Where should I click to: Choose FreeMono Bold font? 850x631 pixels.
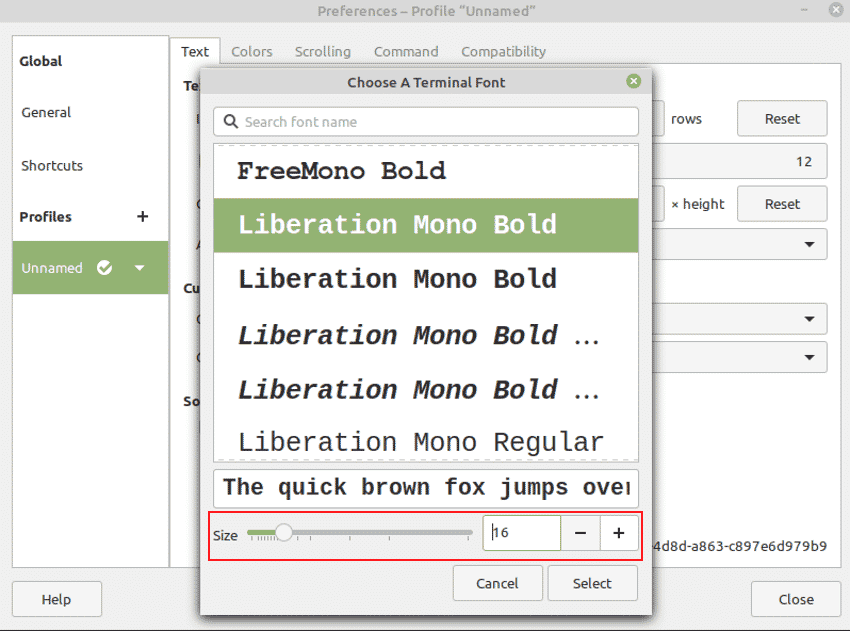click(x=426, y=171)
